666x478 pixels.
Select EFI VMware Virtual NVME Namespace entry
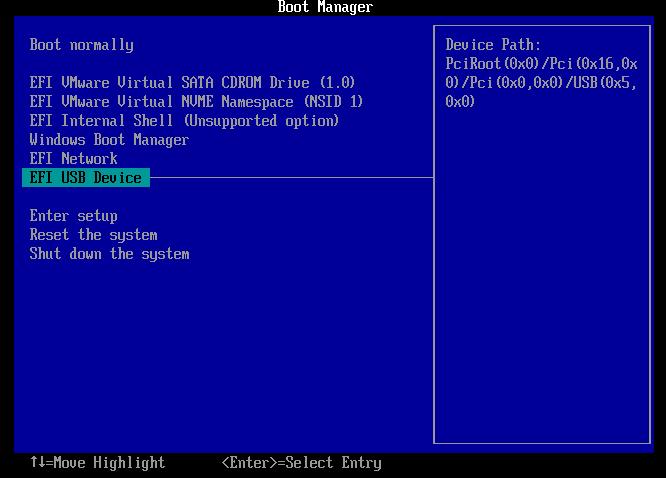[196, 102]
